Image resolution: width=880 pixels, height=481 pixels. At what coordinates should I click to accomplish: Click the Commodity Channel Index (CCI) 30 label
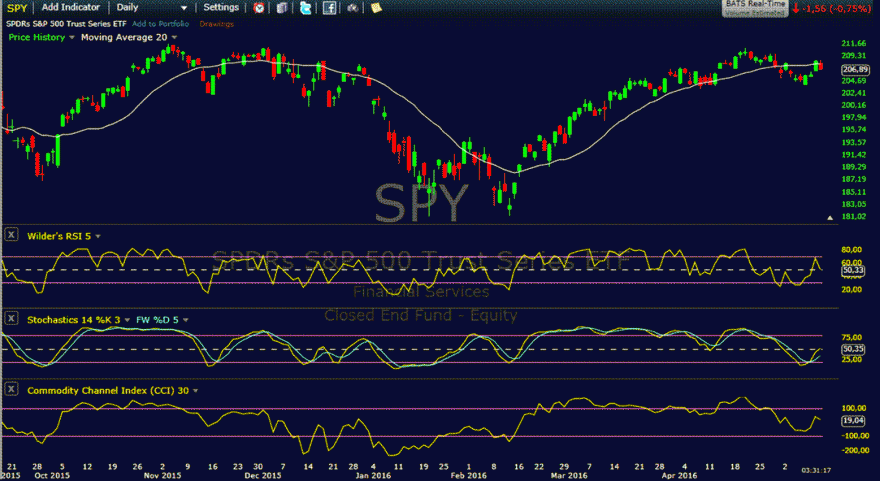[108, 391]
